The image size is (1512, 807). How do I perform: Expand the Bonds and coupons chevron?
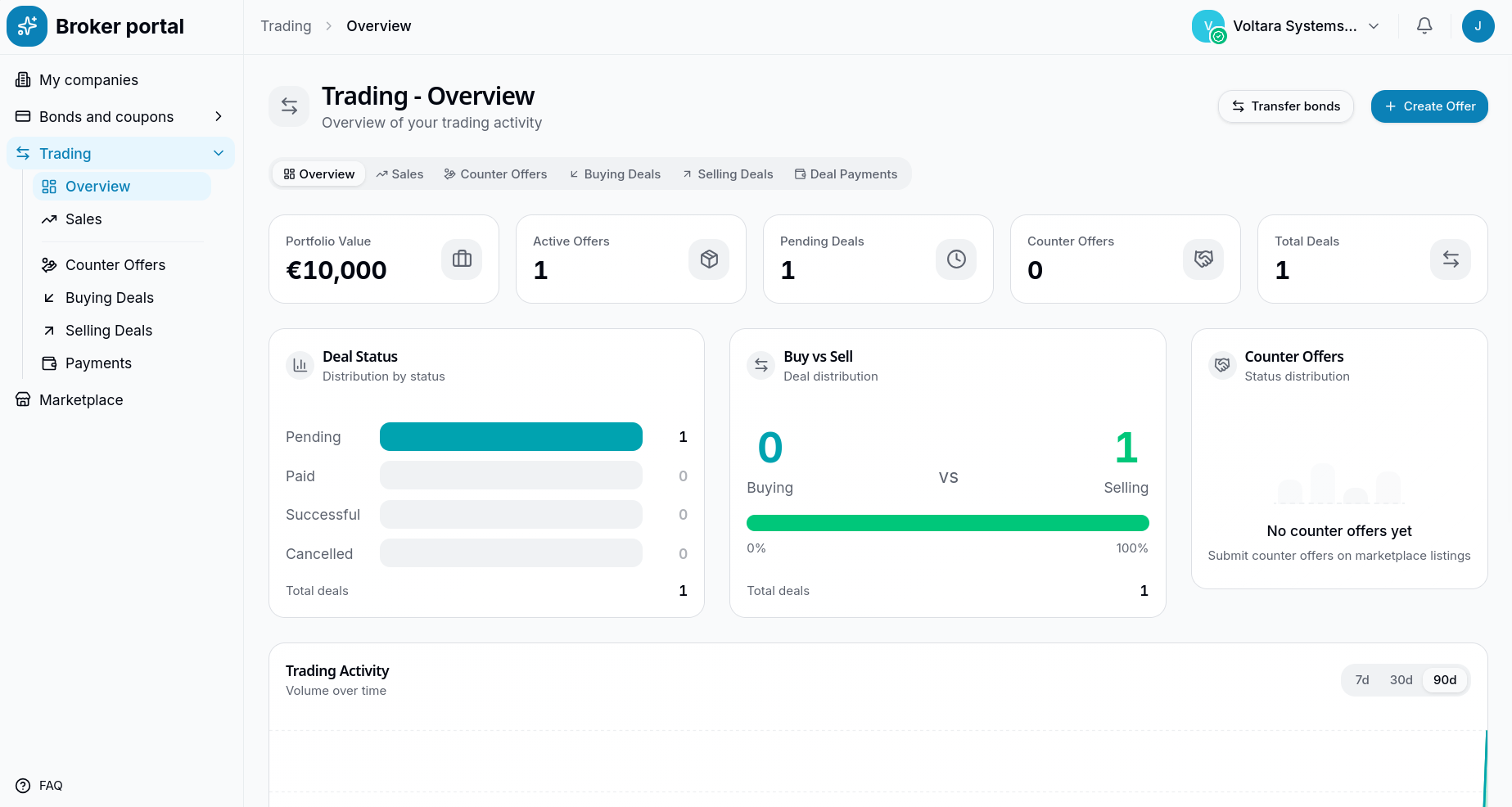click(219, 116)
